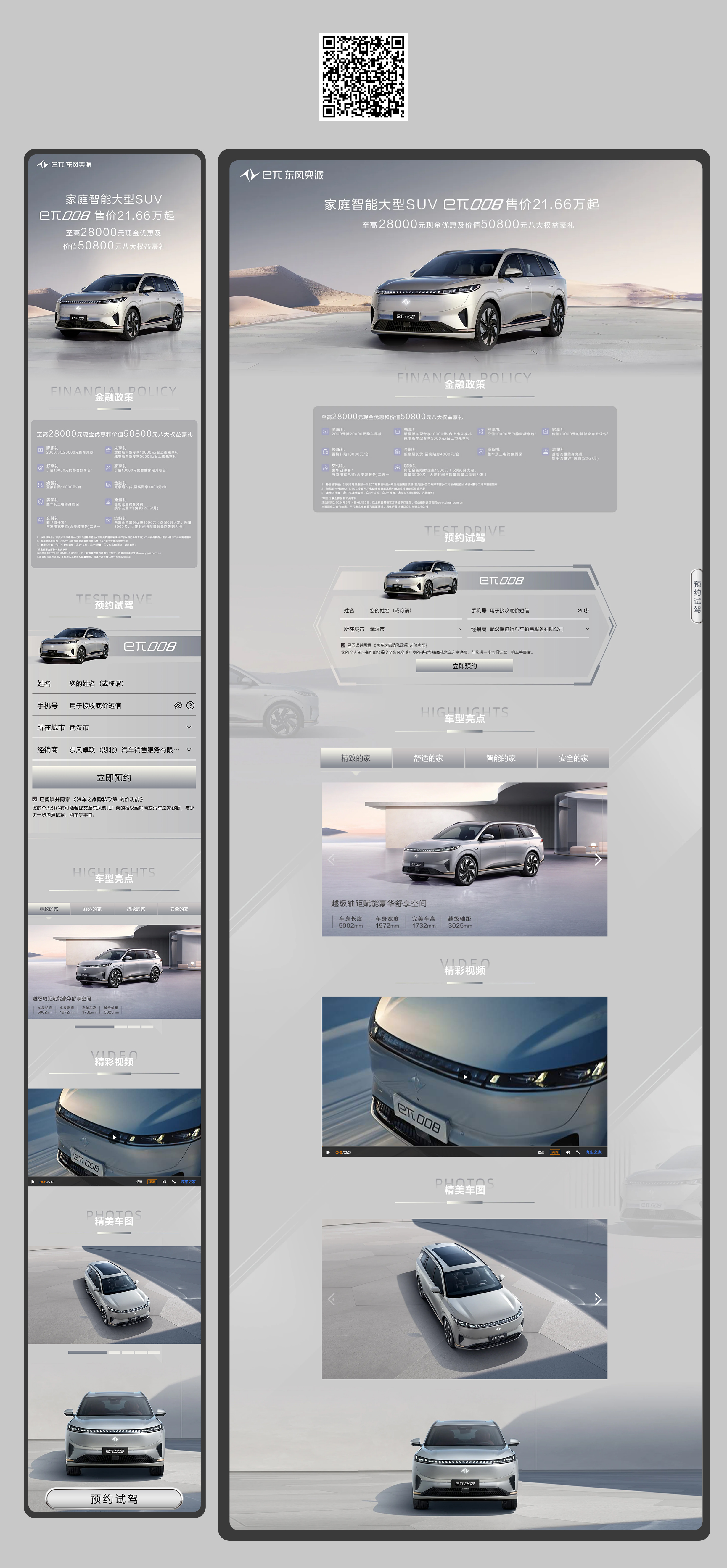727x1568 pixels.
Task: Mute the desktop video volume icon
Action: click(x=567, y=1152)
